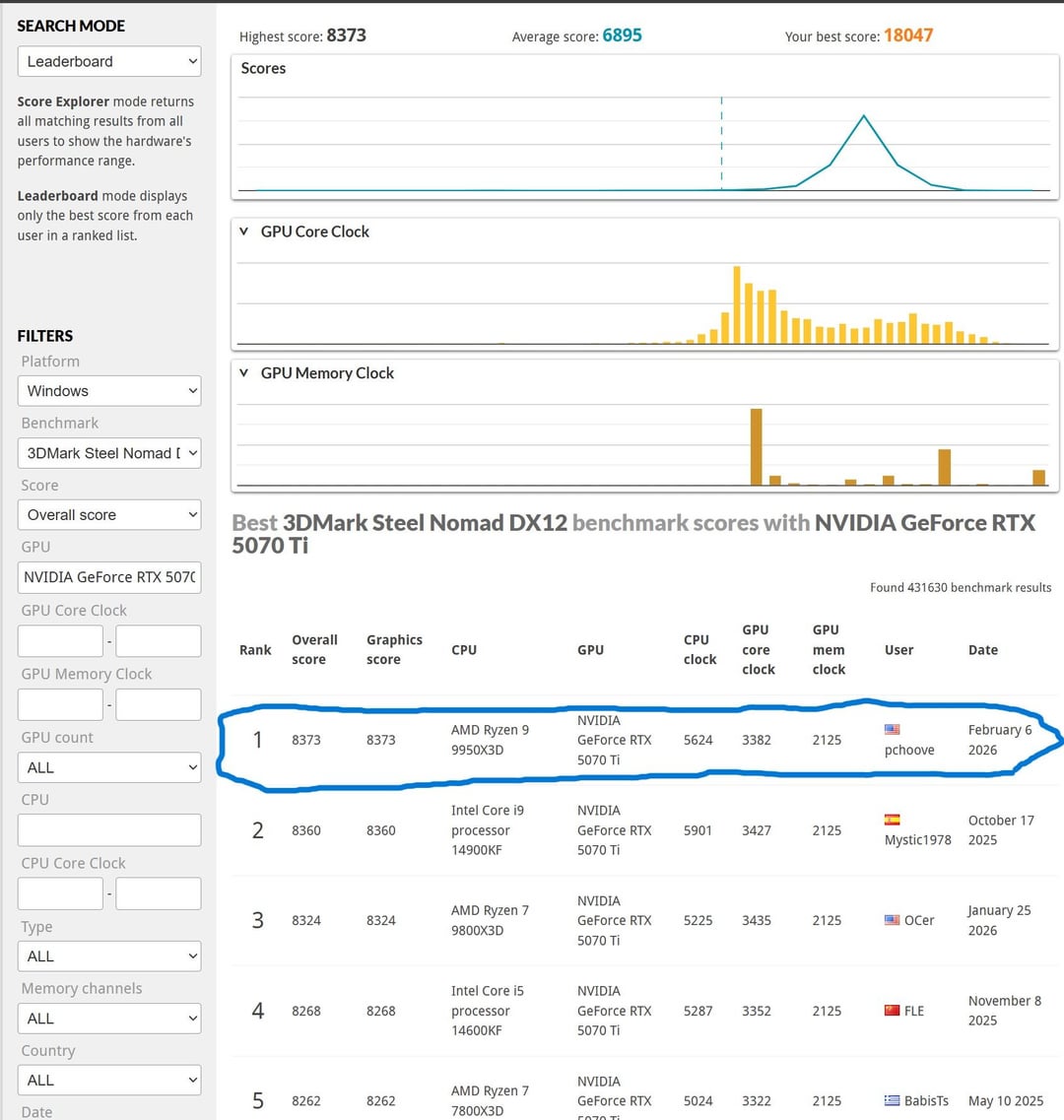The width and height of the screenshot is (1064, 1120).
Task: Open user pchoove's result
Action: [909, 750]
